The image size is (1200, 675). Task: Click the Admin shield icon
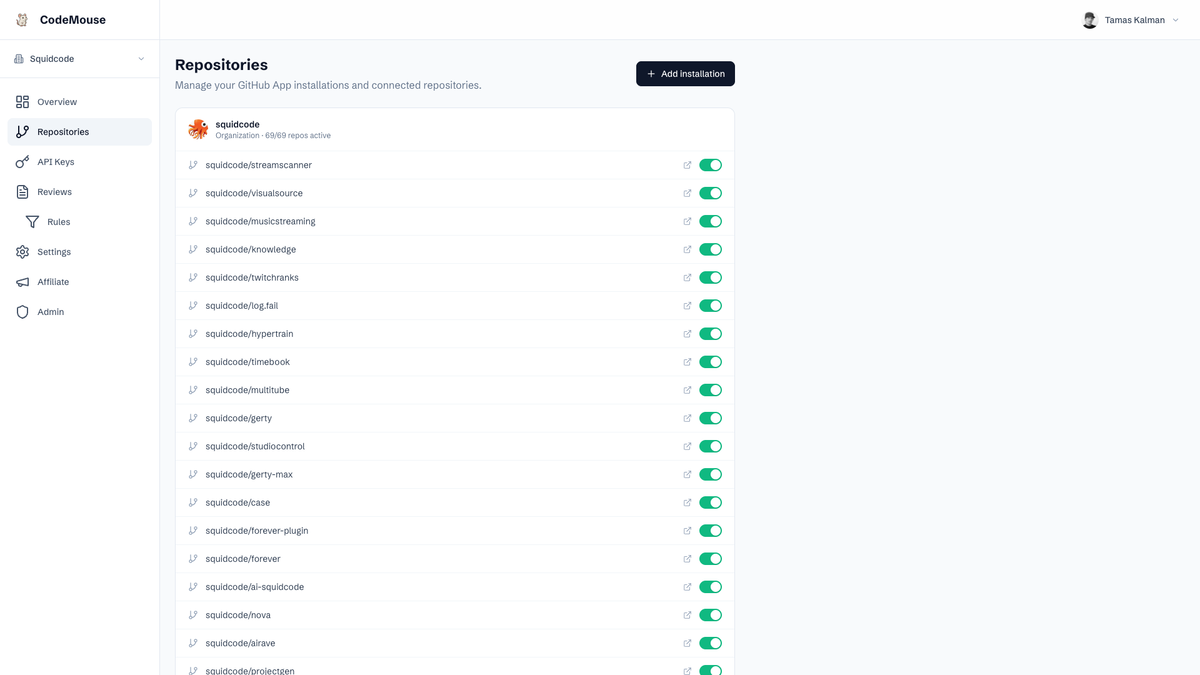coord(22,312)
